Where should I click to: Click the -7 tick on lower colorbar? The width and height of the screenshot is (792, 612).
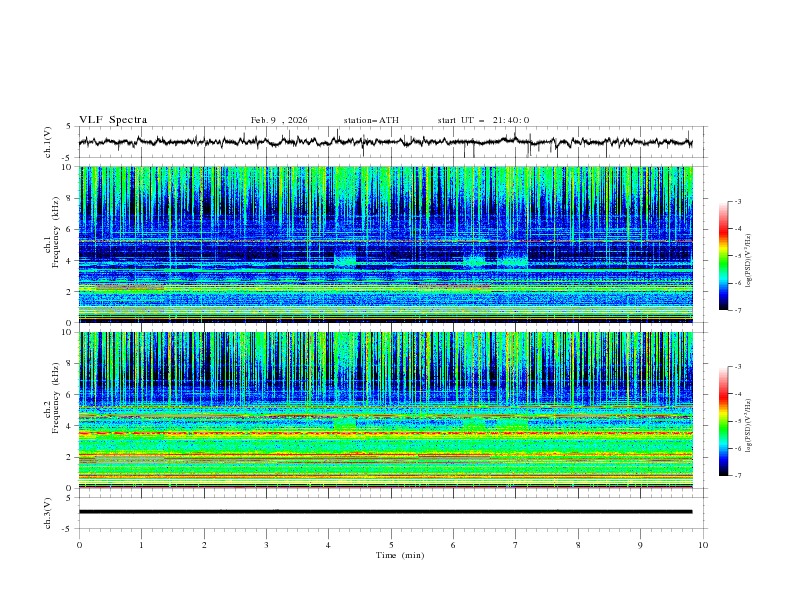point(738,476)
